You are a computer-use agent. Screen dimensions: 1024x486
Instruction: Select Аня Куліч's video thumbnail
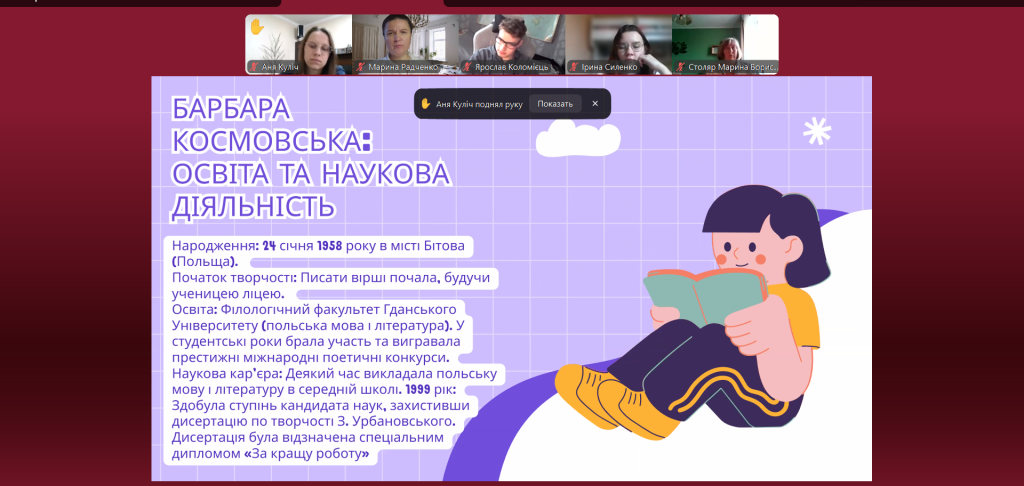pyautogui.click(x=298, y=40)
